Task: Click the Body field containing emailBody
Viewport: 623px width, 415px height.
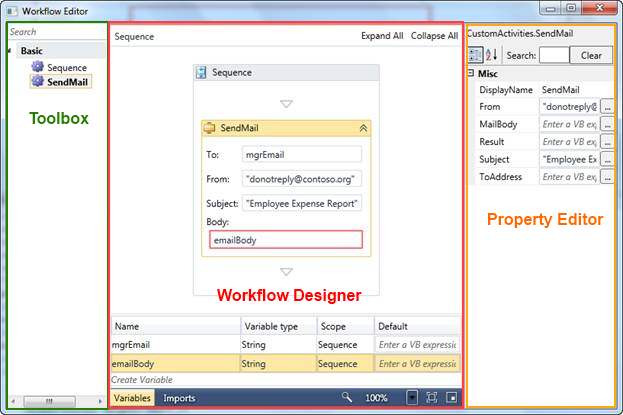Action: coord(286,240)
